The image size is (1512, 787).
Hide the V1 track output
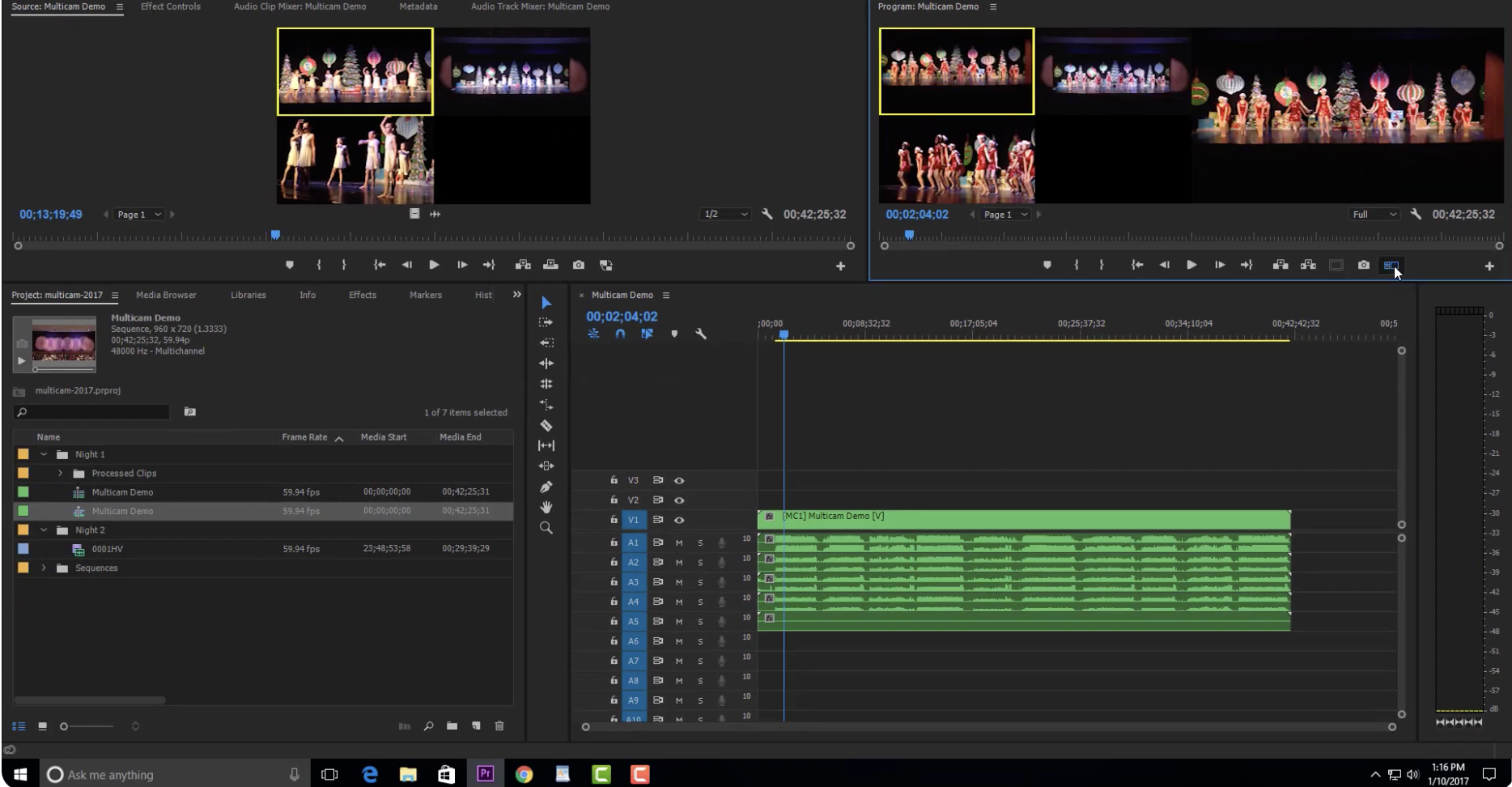coord(679,520)
